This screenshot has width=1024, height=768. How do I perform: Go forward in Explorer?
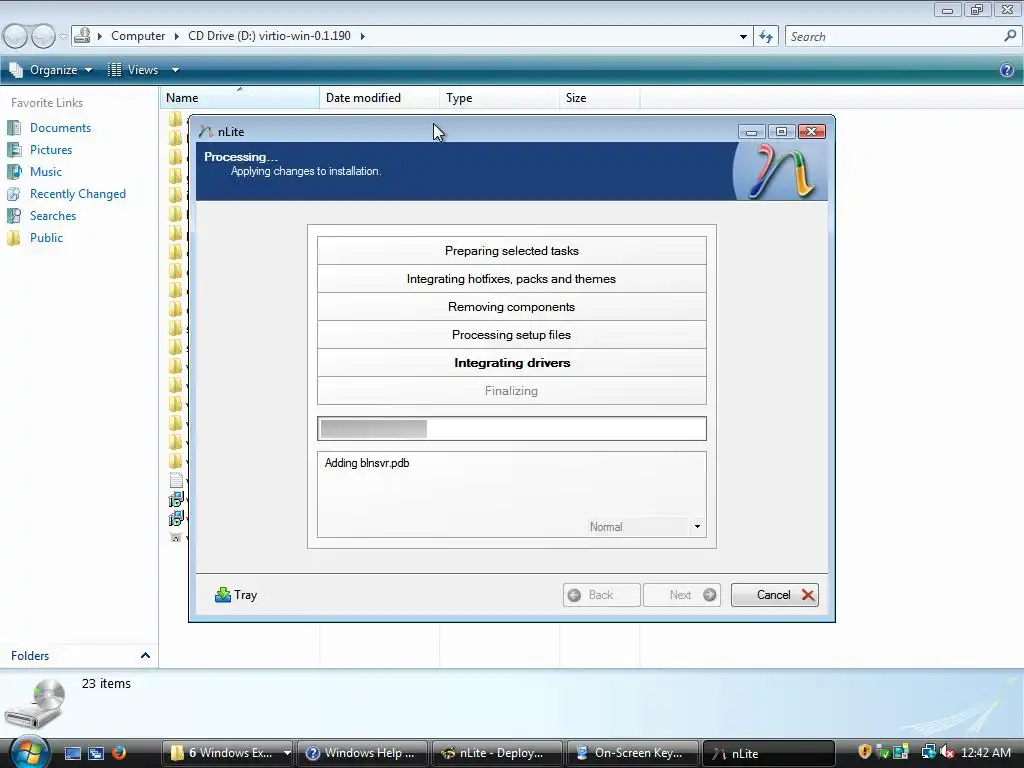[43, 36]
